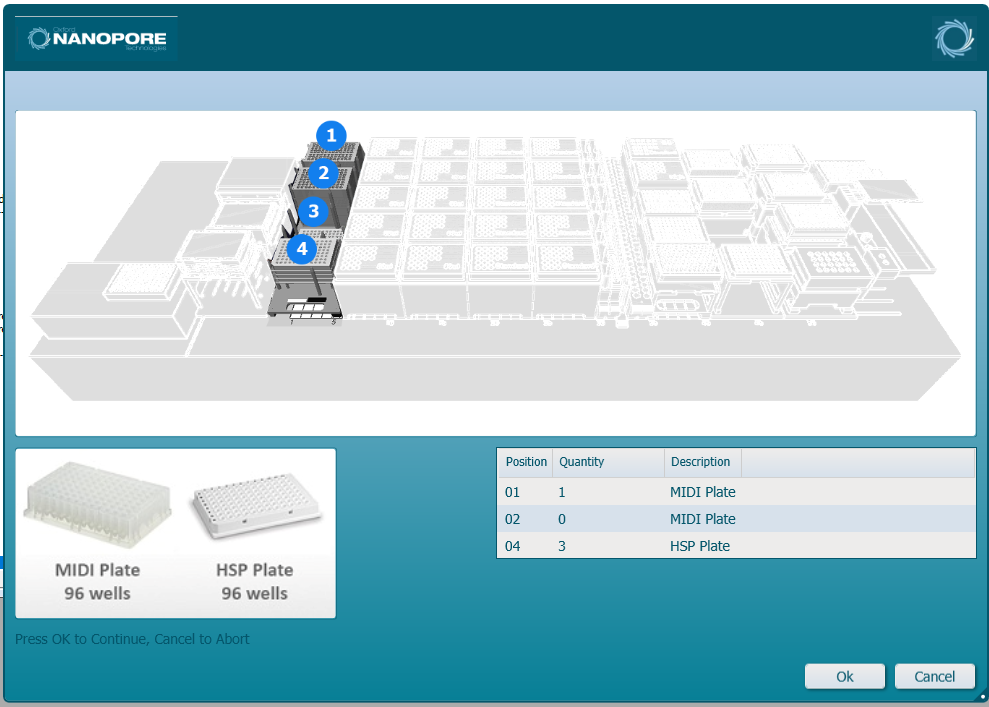
Task: Click the blue position 3 marker
Action: tap(313, 211)
